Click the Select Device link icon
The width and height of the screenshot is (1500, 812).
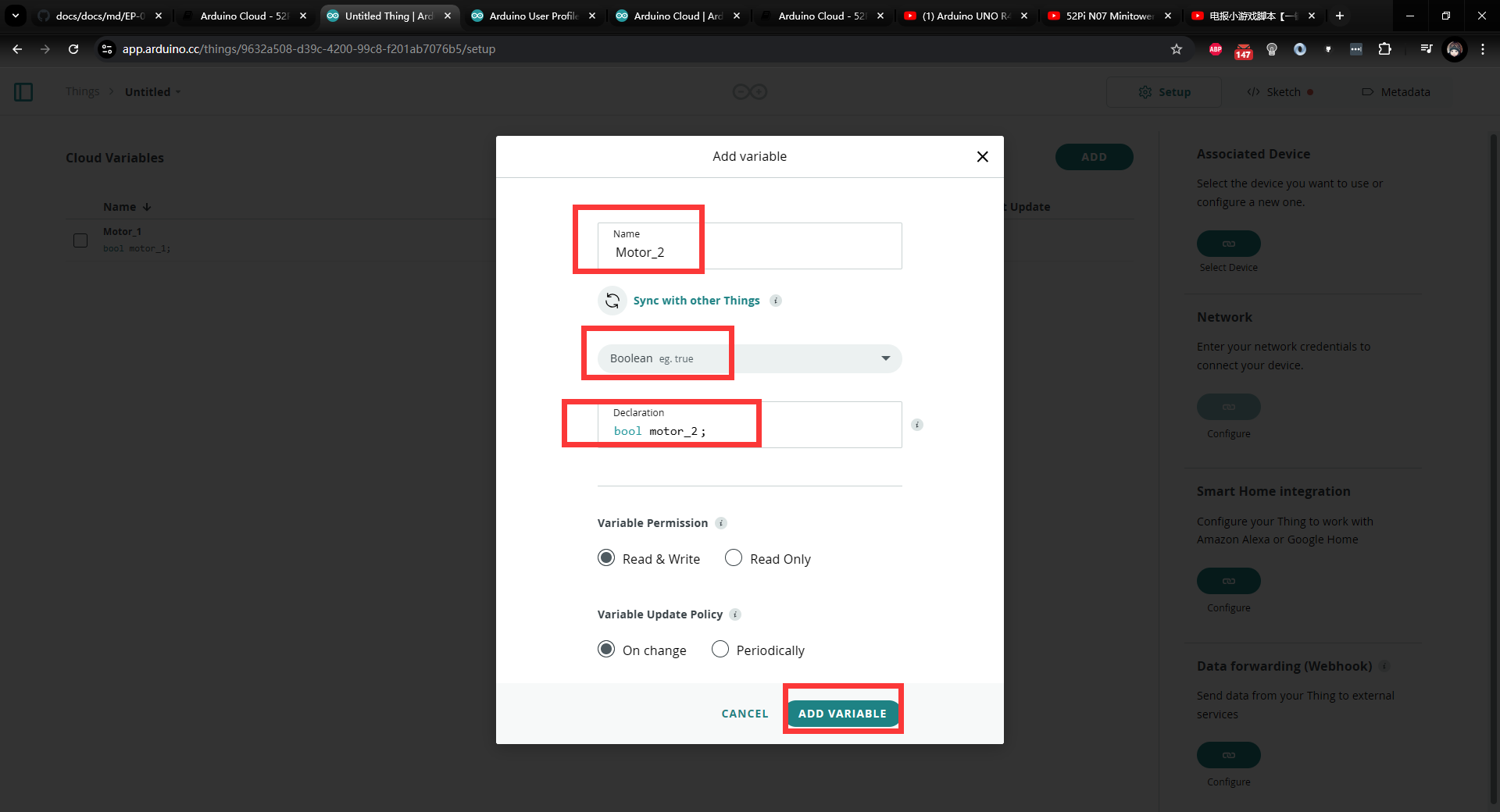(x=1228, y=244)
